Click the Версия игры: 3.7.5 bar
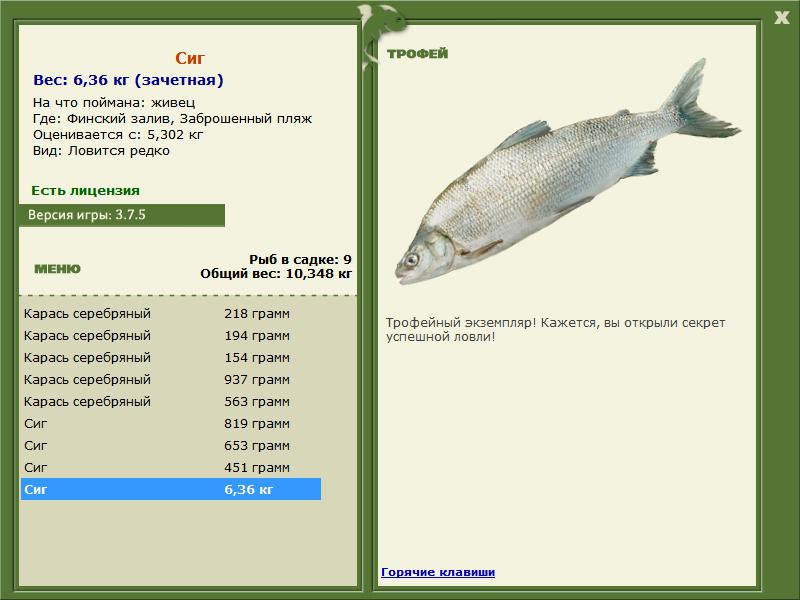Image resolution: width=800 pixels, height=600 pixels. (122, 215)
